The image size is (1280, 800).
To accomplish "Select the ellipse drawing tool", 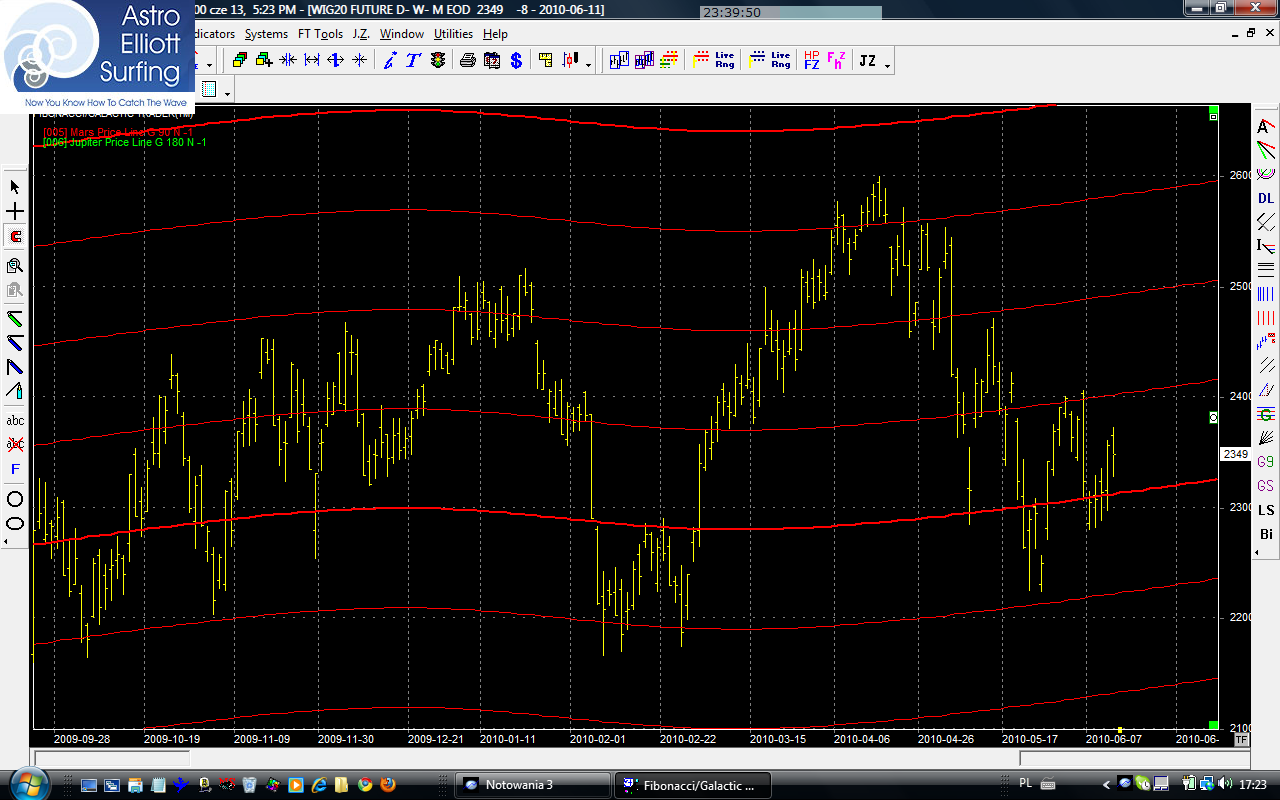I will [x=15, y=523].
